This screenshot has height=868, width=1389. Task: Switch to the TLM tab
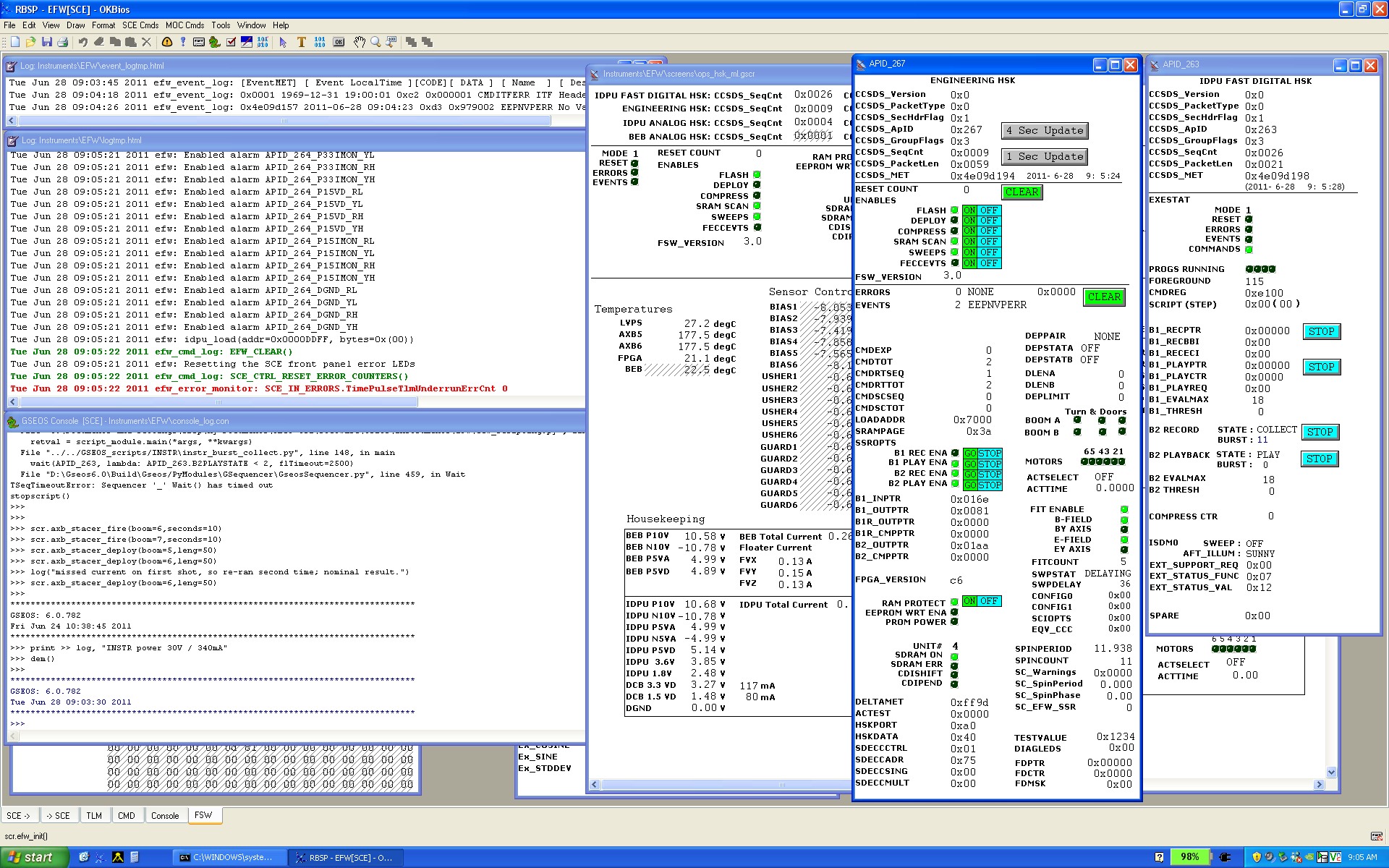coord(94,815)
